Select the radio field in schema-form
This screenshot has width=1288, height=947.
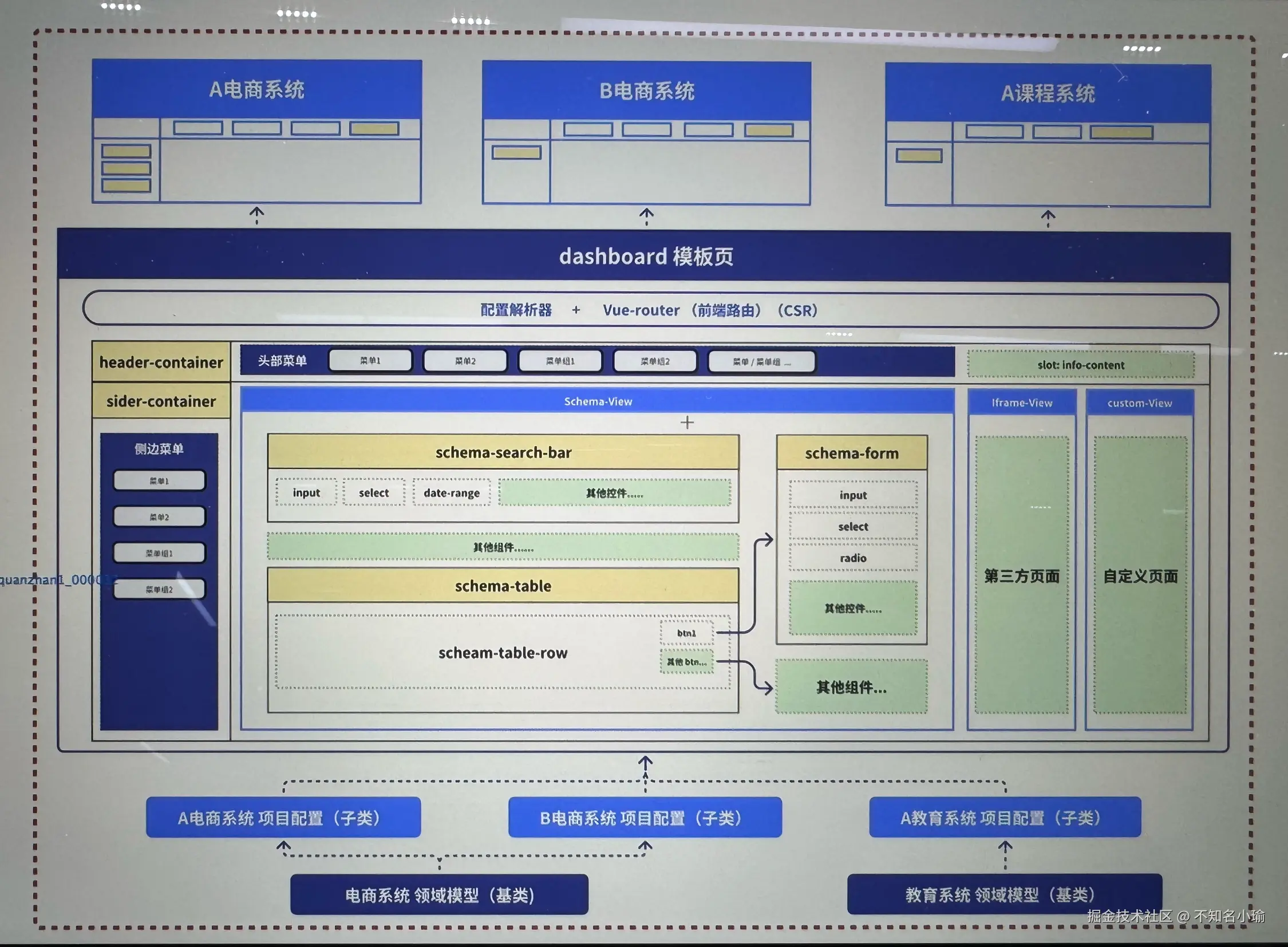853,558
